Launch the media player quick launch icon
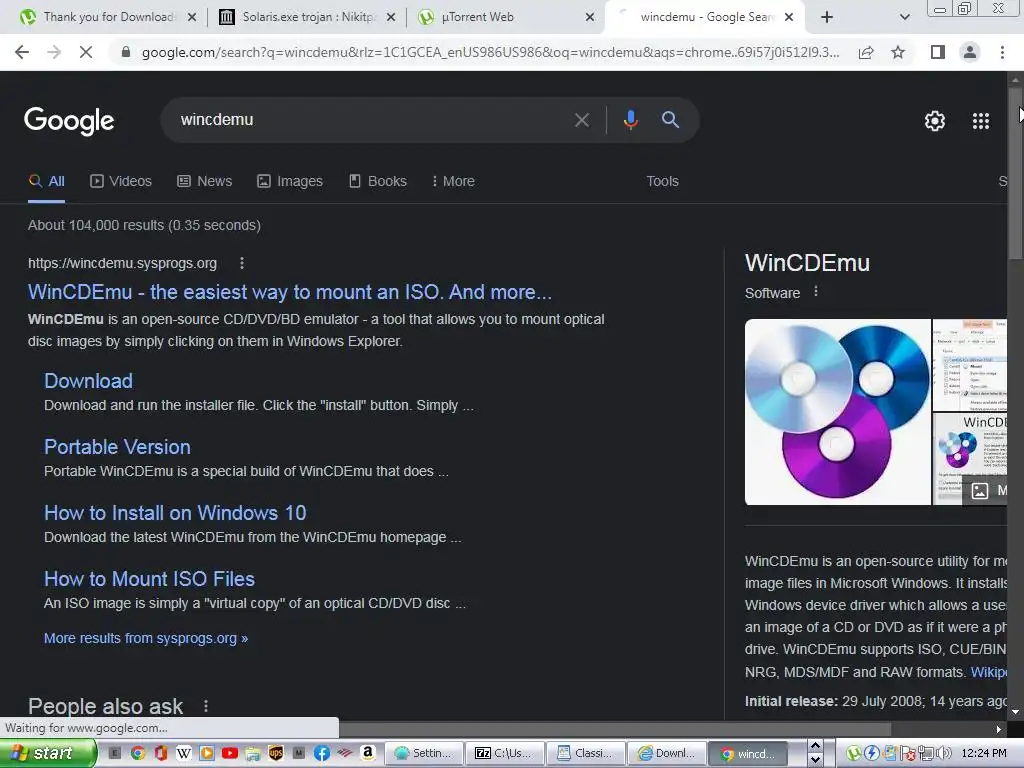This screenshot has width=1024, height=768. (206, 753)
